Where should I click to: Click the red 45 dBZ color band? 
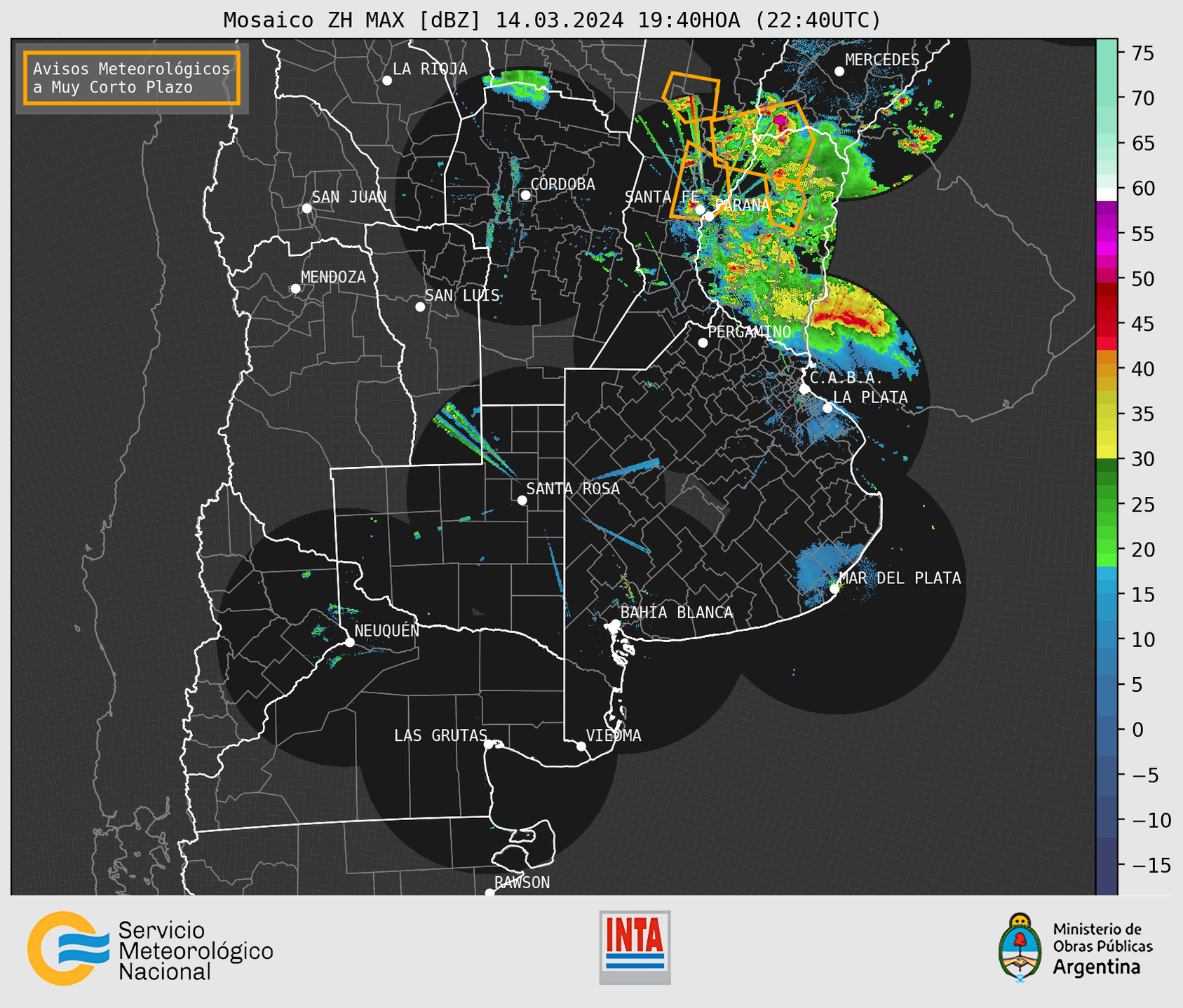click(1107, 324)
